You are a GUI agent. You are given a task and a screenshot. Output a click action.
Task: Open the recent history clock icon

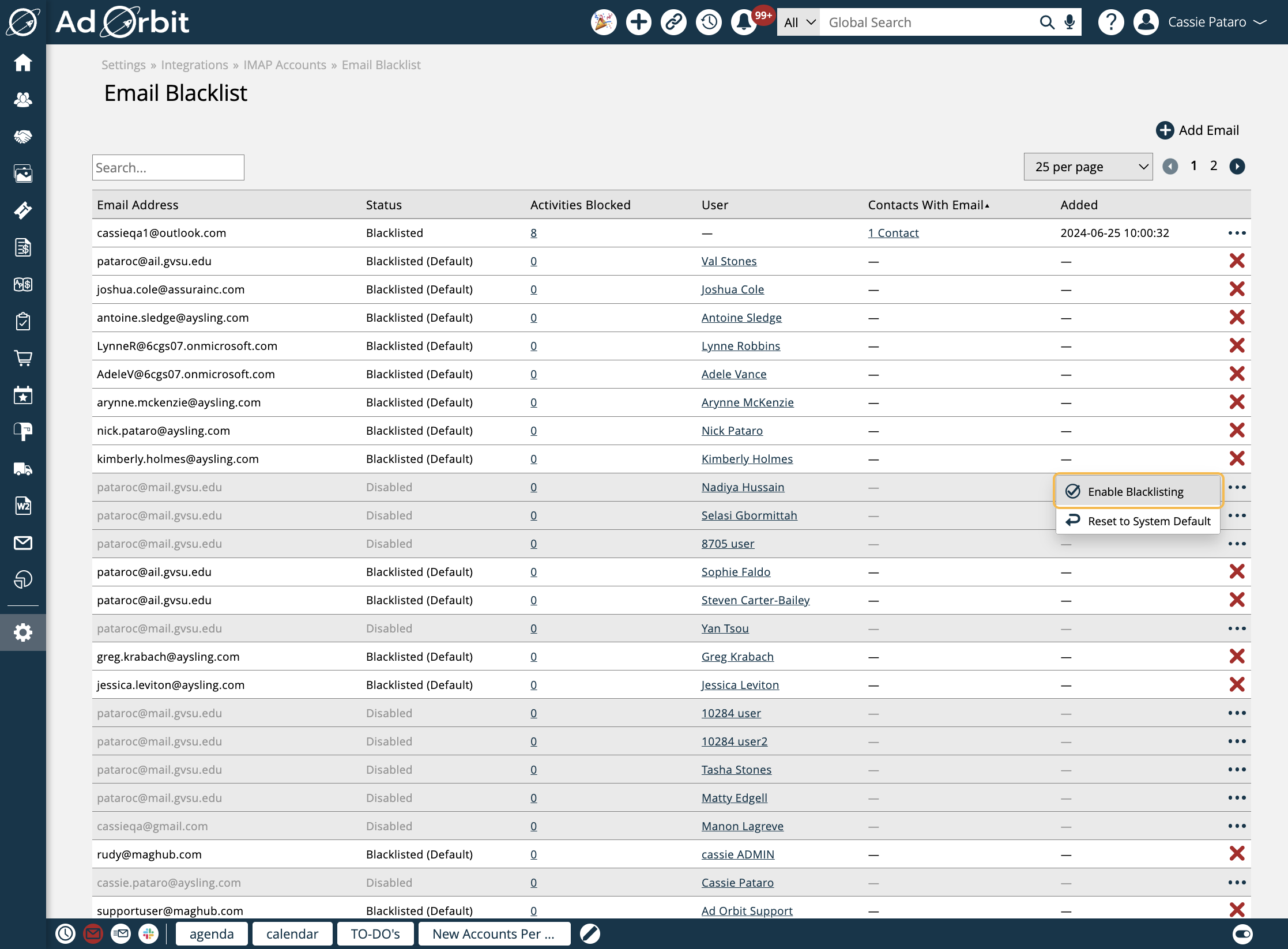click(709, 22)
